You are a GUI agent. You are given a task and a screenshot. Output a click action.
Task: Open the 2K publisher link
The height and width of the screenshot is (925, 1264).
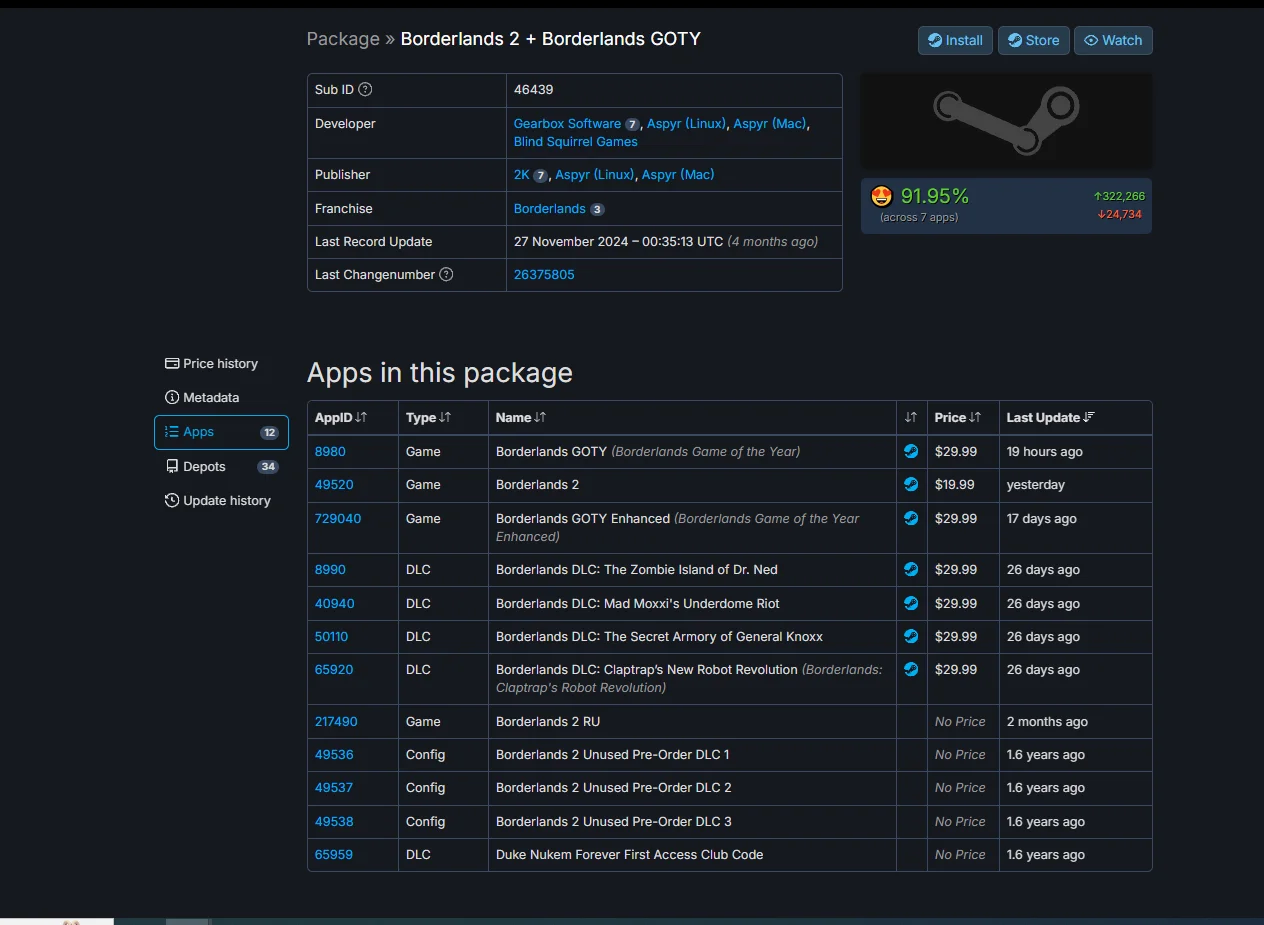click(x=522, y=174)
